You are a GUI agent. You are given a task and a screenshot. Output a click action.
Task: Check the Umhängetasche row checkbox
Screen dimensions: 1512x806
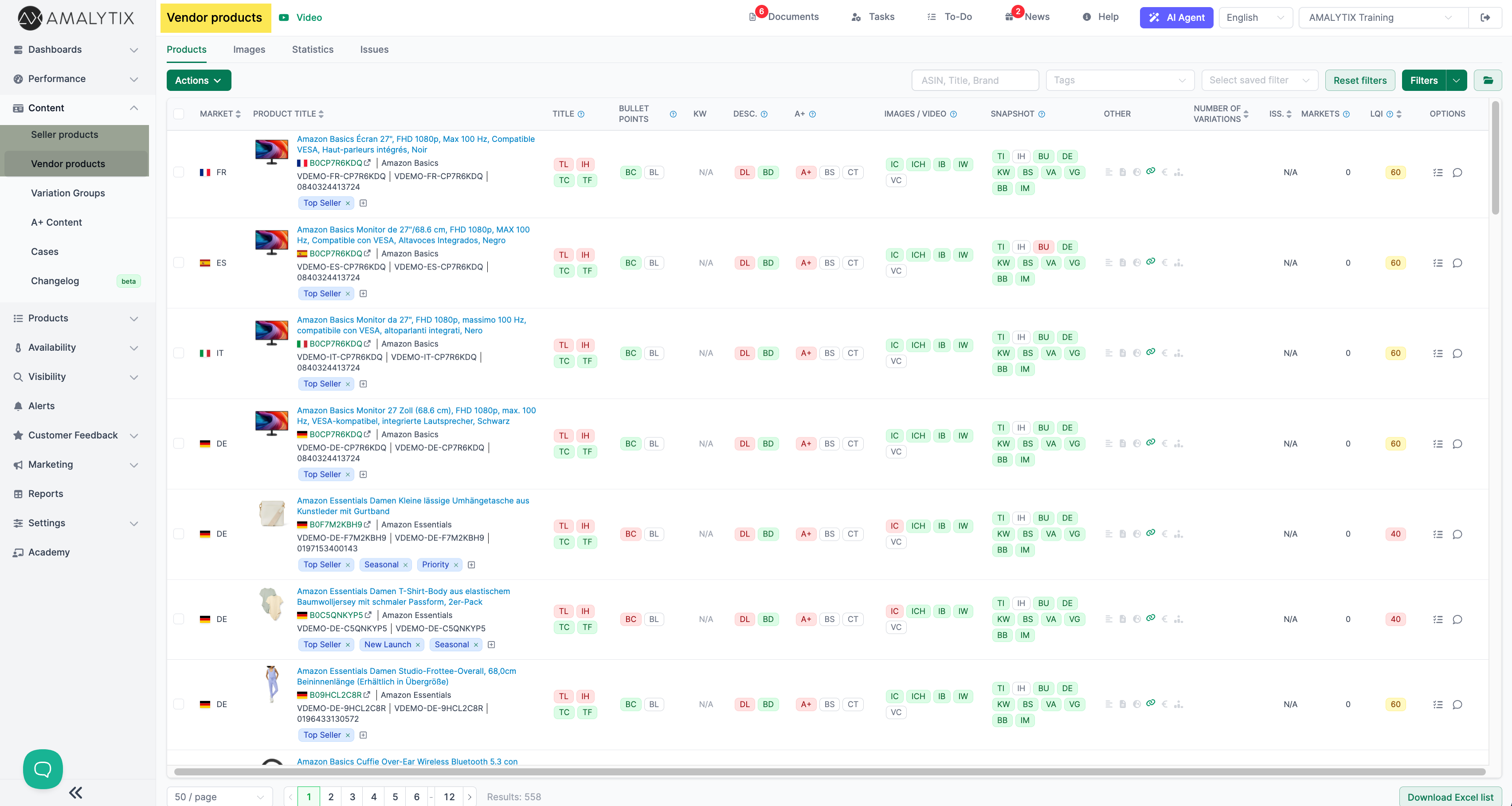tap(179, 534)
